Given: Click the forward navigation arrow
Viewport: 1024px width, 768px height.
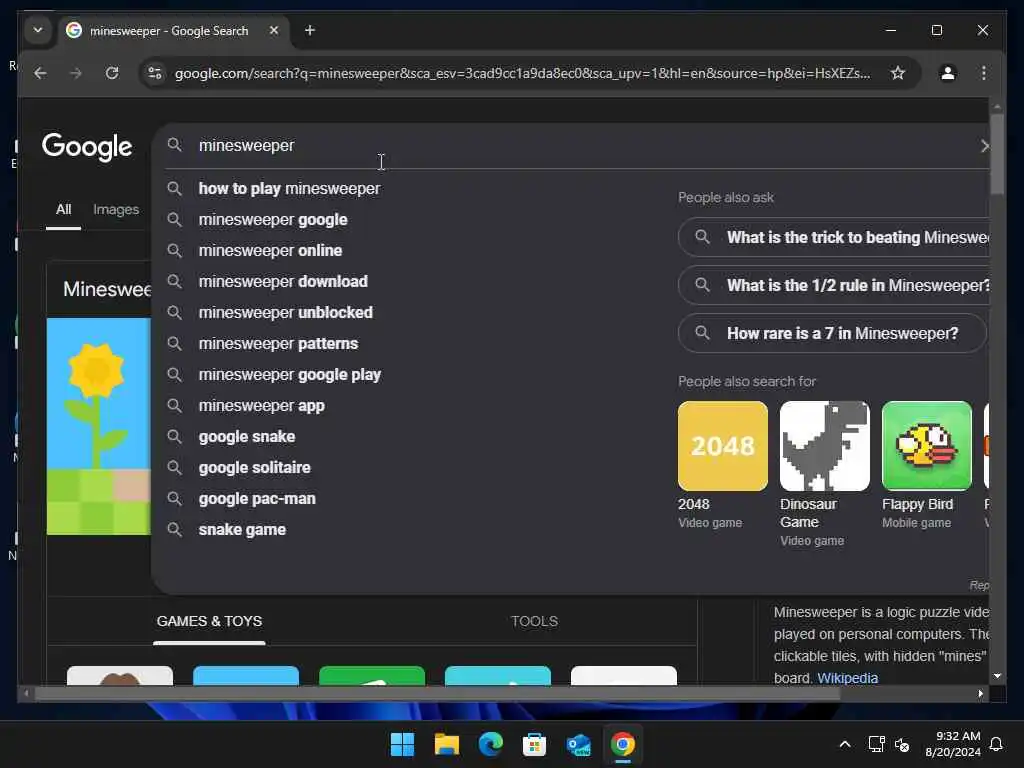Looking at the screenshot, I should click(x=76, y=73).
